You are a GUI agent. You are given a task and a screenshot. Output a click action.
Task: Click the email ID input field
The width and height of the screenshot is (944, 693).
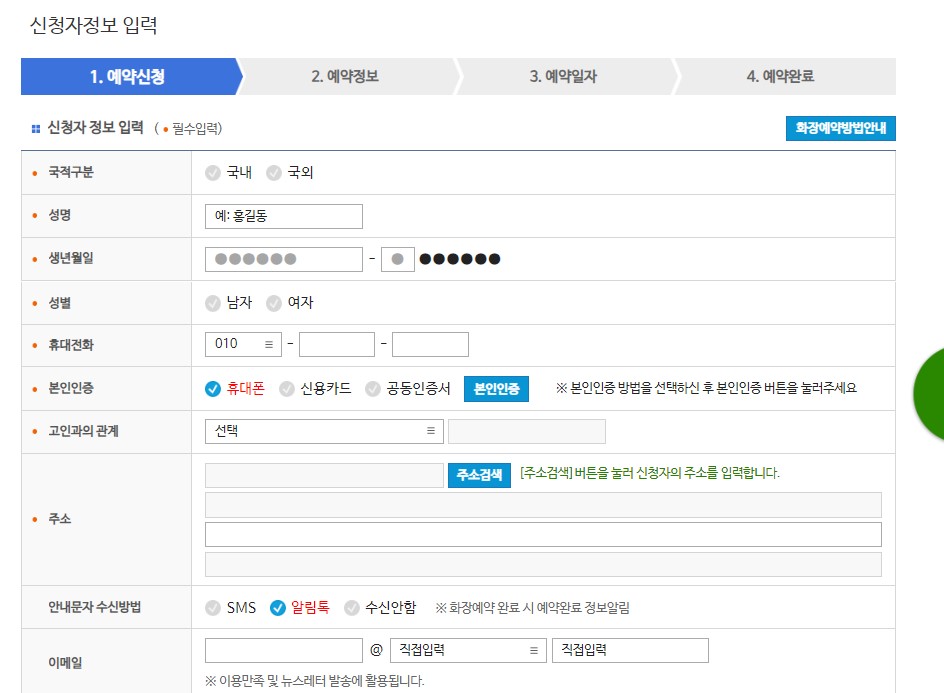[x=284, y=650]
